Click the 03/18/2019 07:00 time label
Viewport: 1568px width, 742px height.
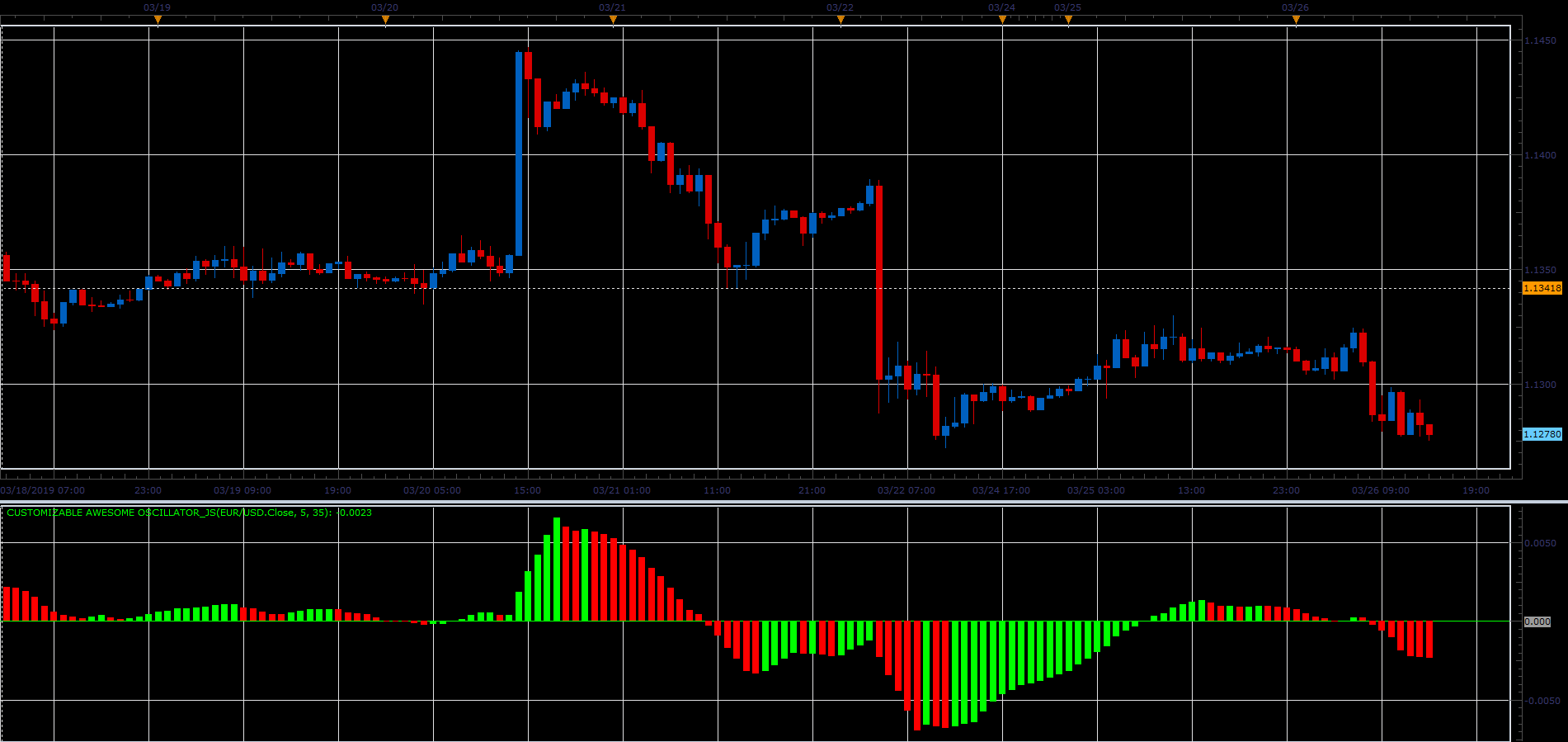[43, 490]
